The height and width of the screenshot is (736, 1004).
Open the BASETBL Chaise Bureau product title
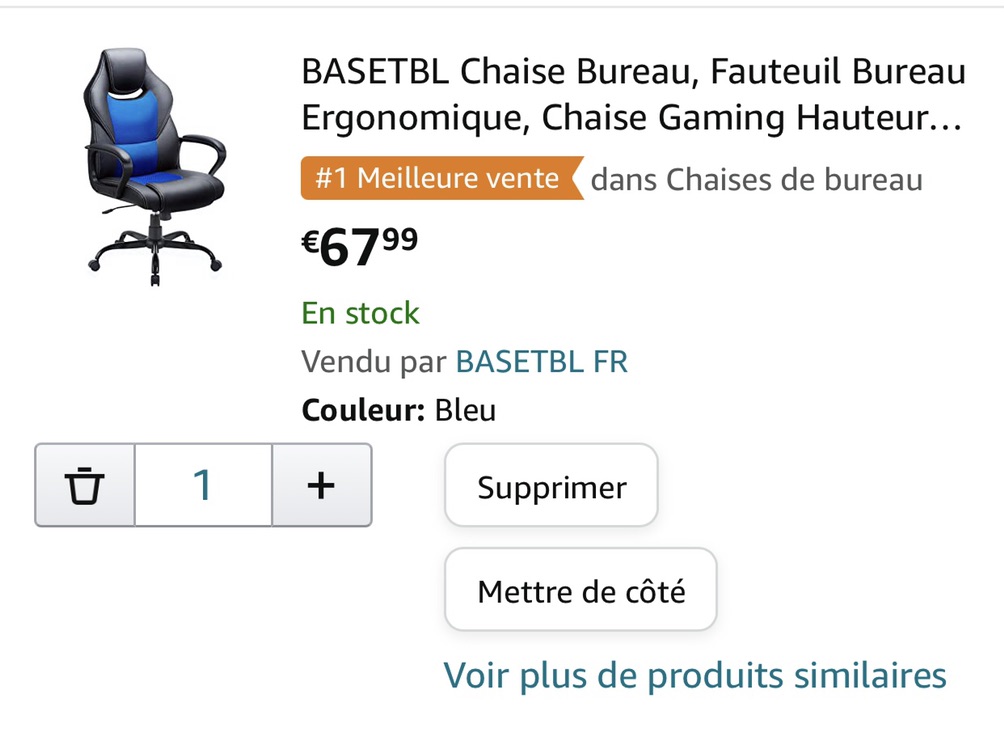(633, 94)
